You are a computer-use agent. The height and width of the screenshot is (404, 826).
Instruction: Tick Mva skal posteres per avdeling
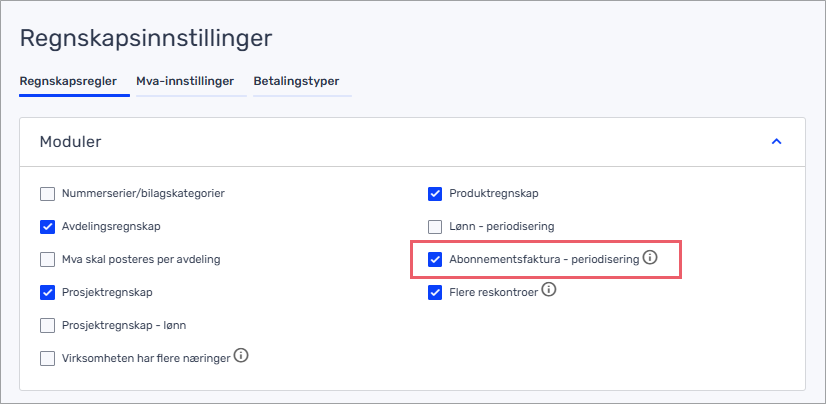coord(47,260)
